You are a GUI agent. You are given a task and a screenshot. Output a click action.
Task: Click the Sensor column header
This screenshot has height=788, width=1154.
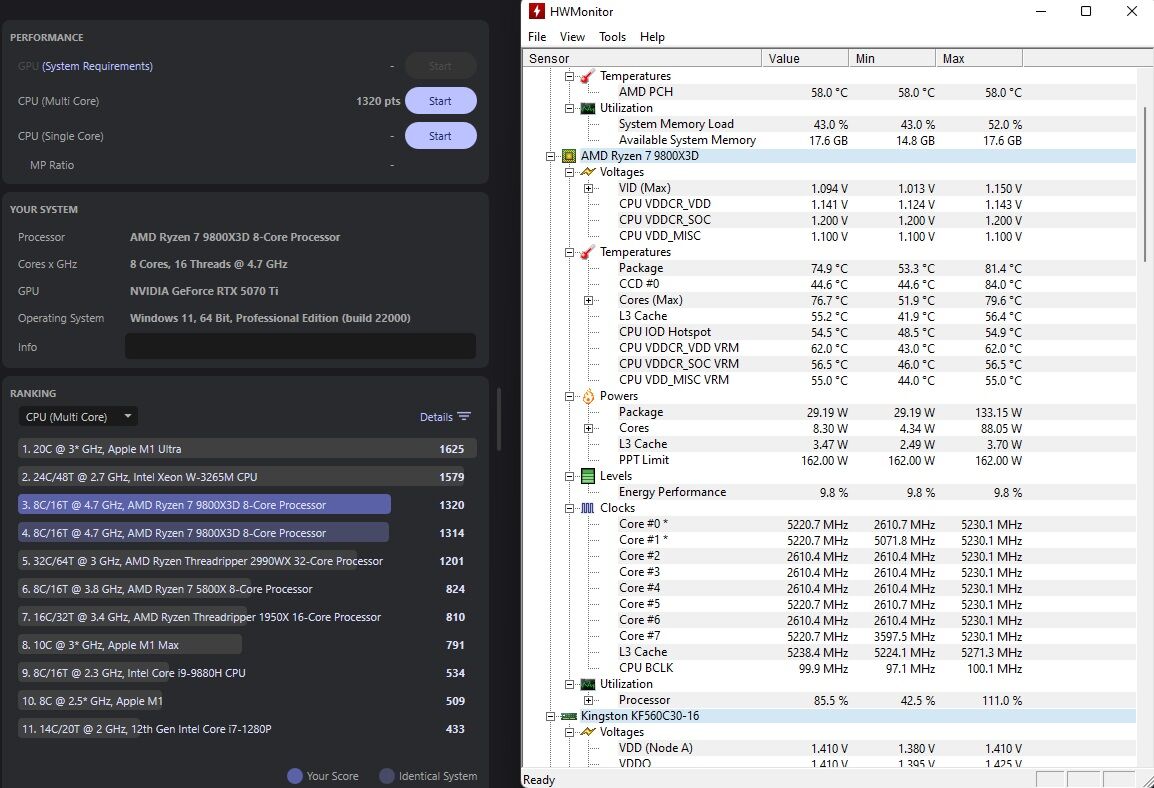pos(642,58)
